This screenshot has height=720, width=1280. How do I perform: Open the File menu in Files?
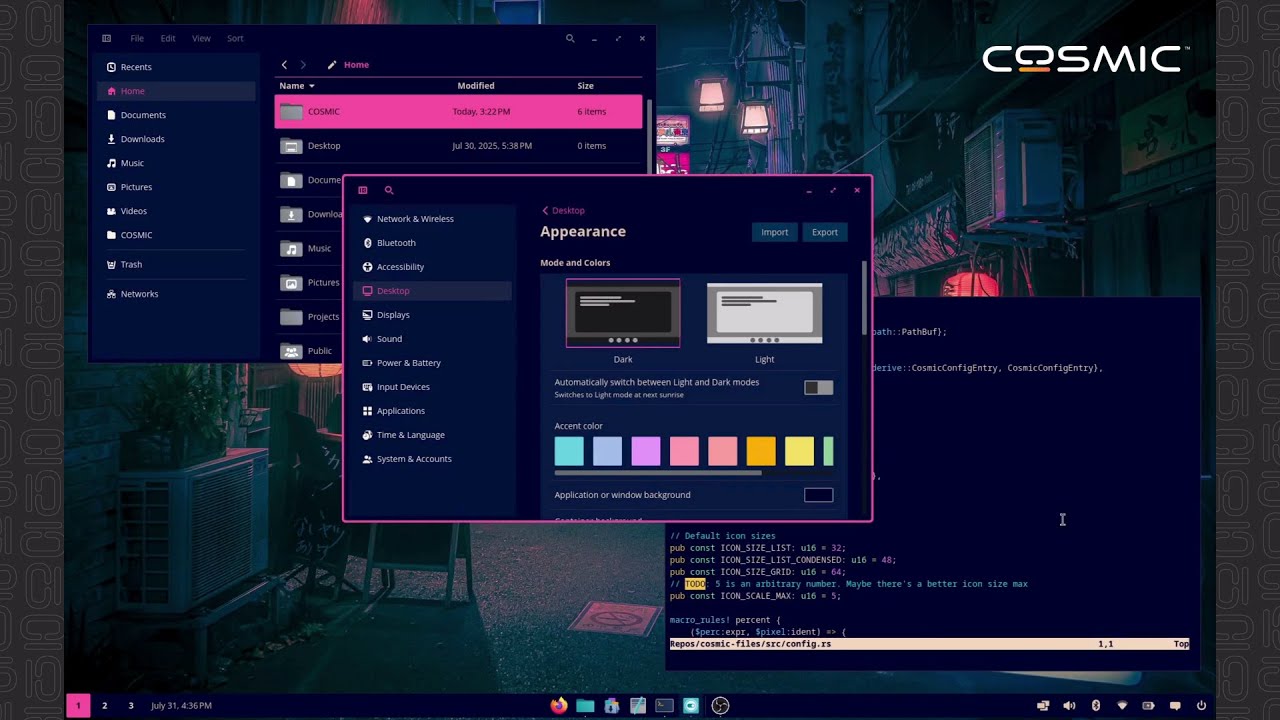point(137,38)
